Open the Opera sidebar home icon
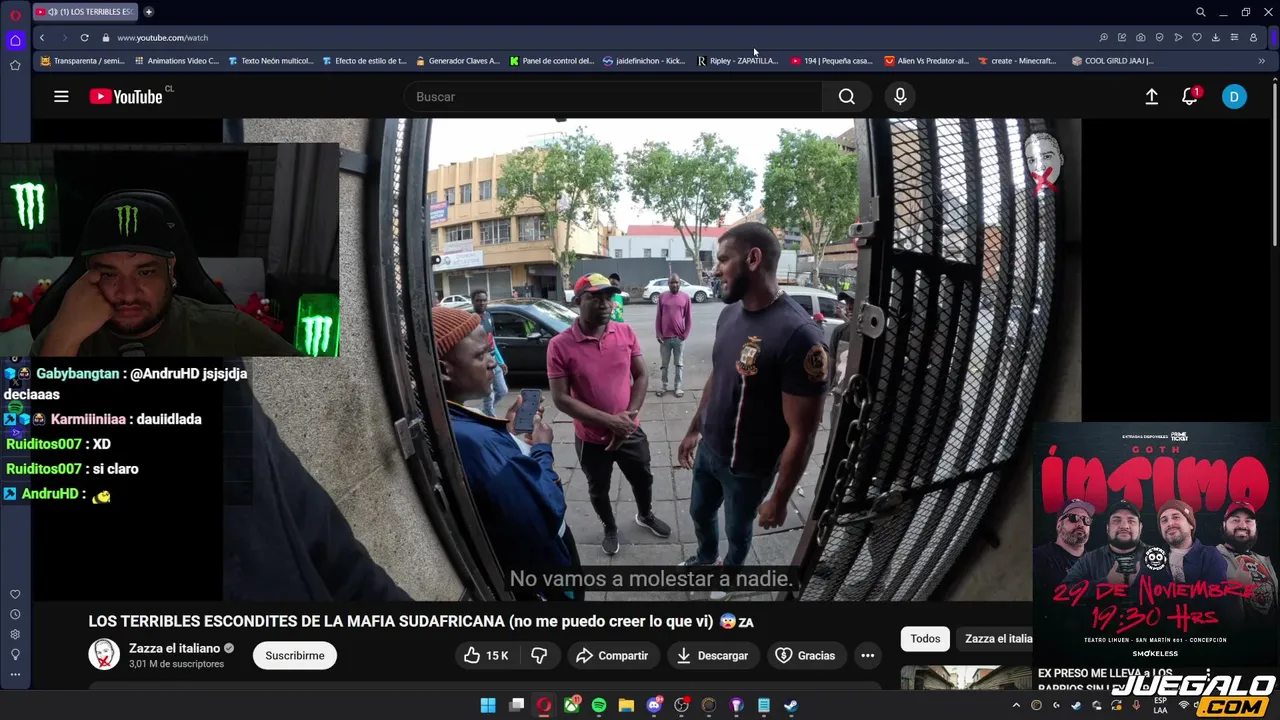 coord(15,40)
